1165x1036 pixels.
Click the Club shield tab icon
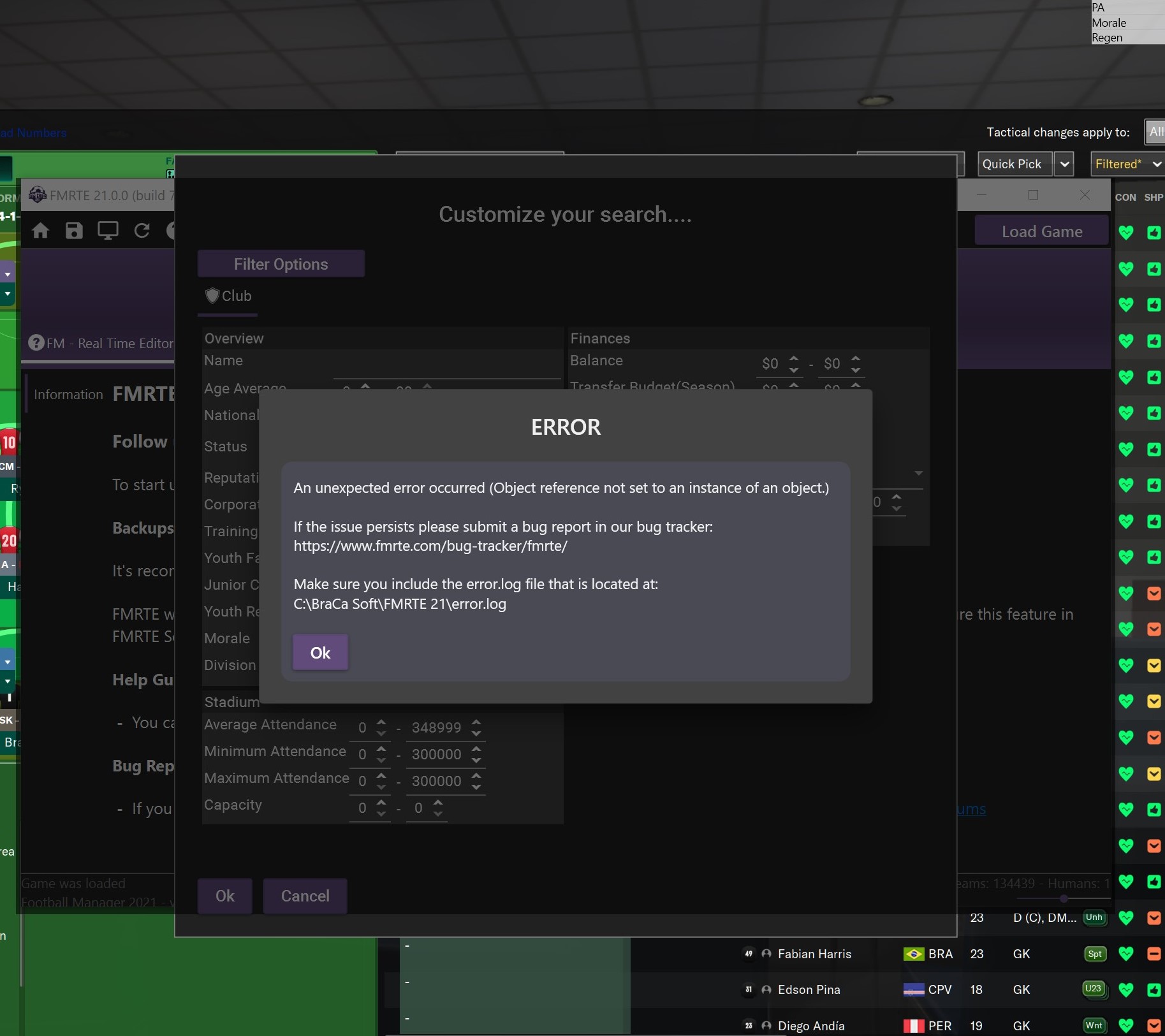coord(212,296)
